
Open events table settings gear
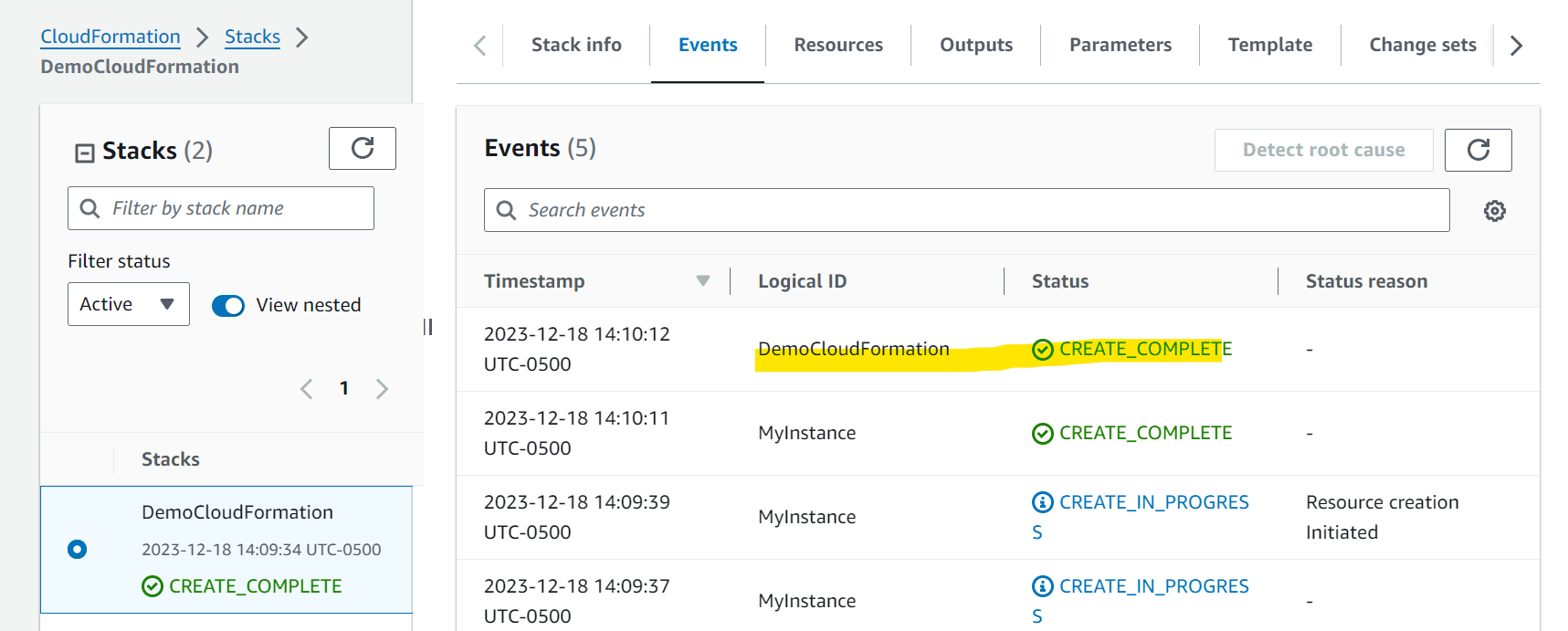tap(1494, 211)
